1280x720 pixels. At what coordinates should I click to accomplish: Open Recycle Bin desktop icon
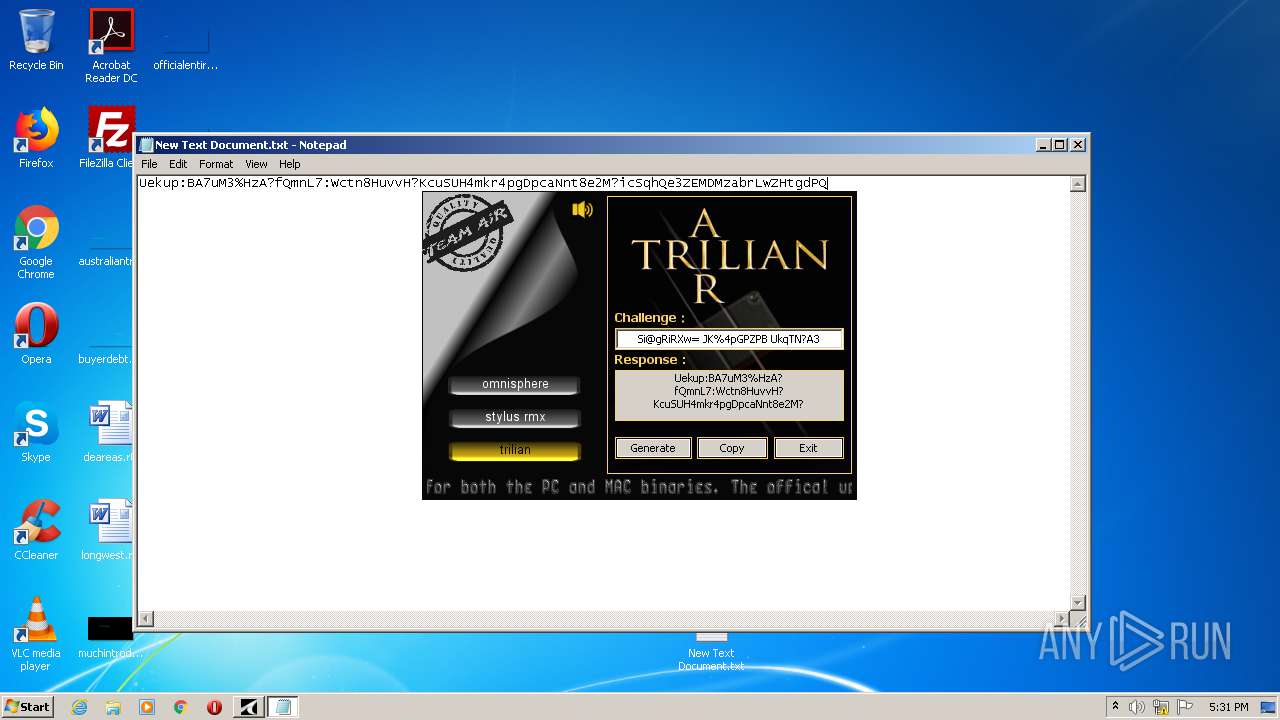coord(36,40)
